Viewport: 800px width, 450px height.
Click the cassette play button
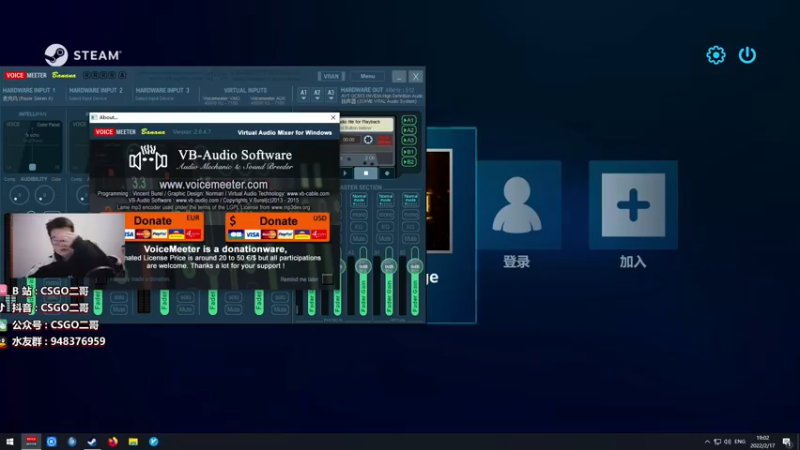[345, 173]
